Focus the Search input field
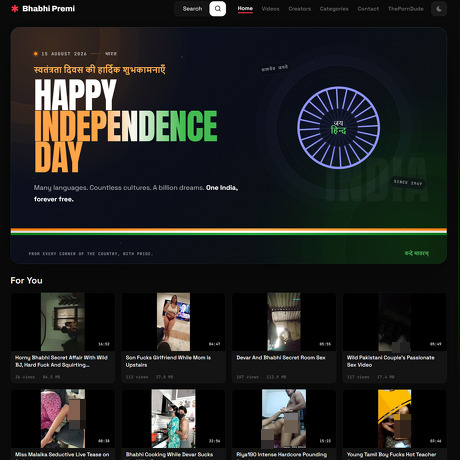Image resolution: width=460 pixels, height=460 pixels. point(192,9)
